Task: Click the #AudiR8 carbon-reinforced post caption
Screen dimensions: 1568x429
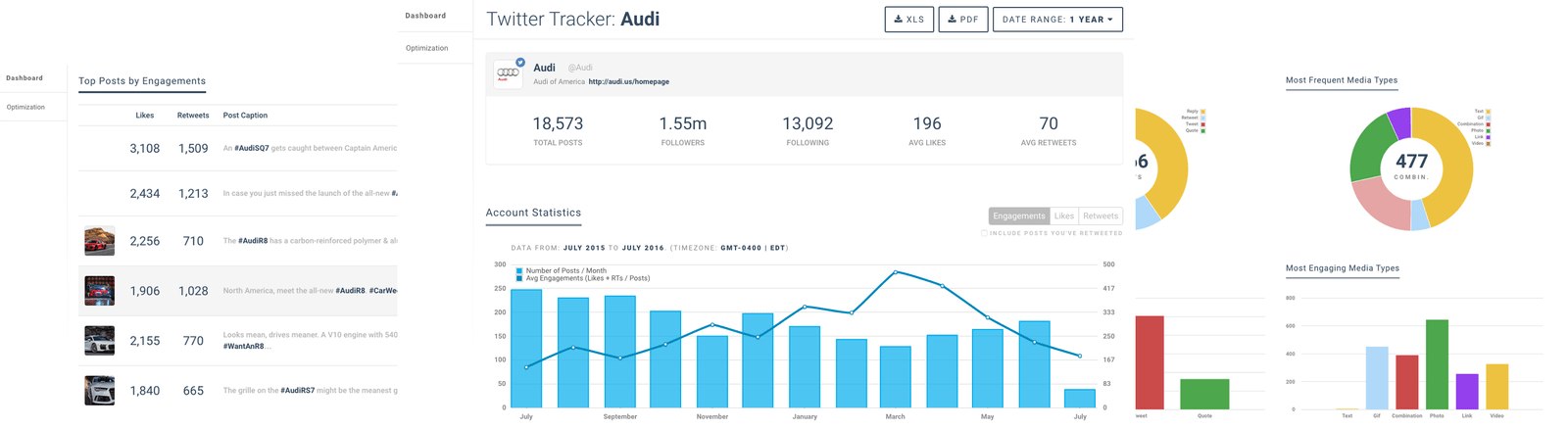Action: click(x=310, y=241)
